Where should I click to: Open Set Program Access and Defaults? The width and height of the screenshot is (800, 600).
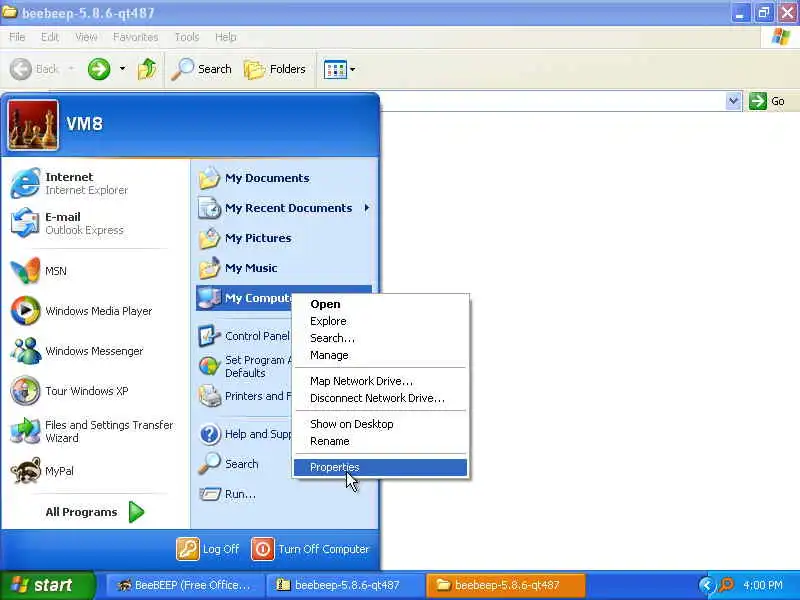(244, 366)
